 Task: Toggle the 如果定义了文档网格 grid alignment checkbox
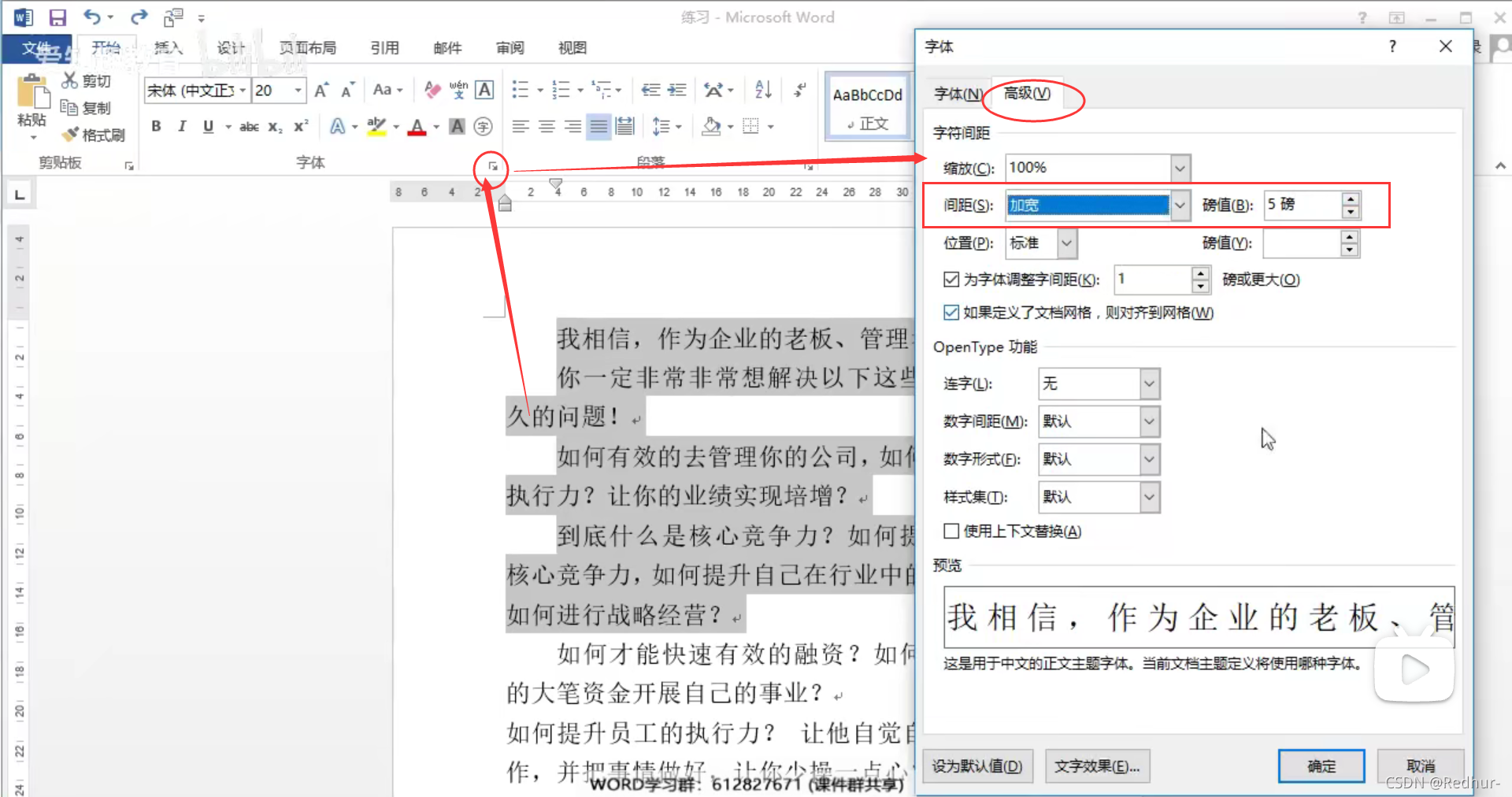951,313
